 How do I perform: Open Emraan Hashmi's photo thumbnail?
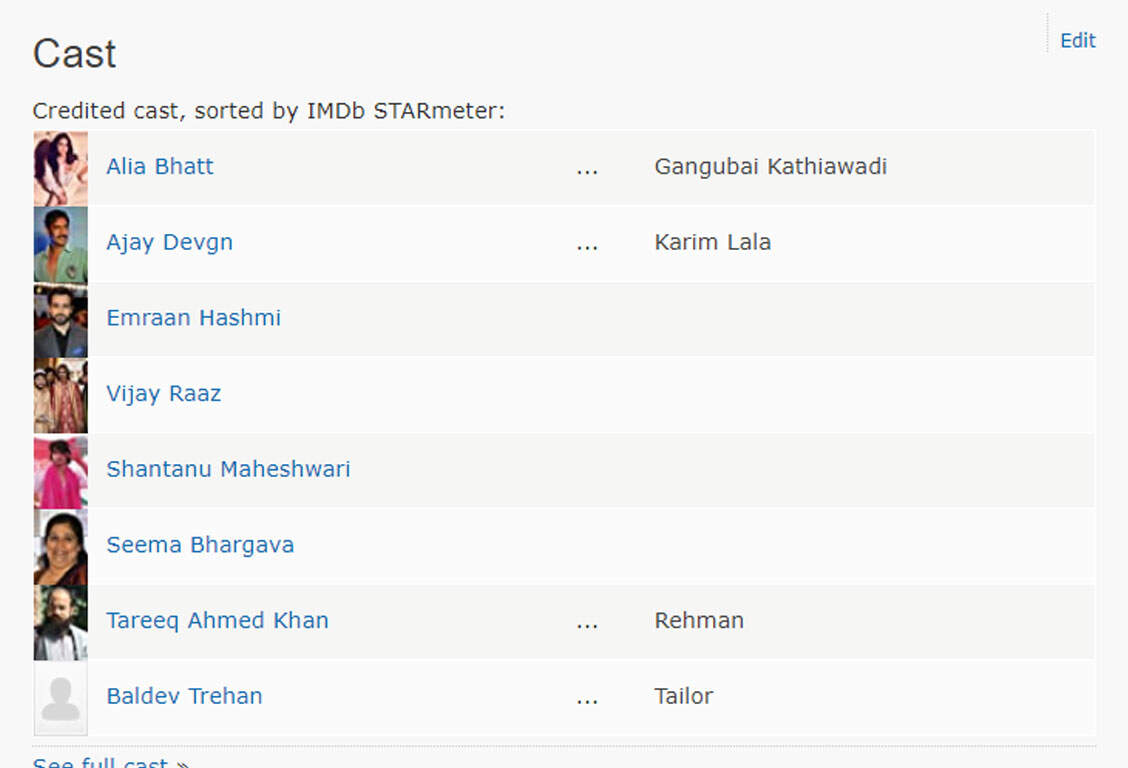coord(60,320)
